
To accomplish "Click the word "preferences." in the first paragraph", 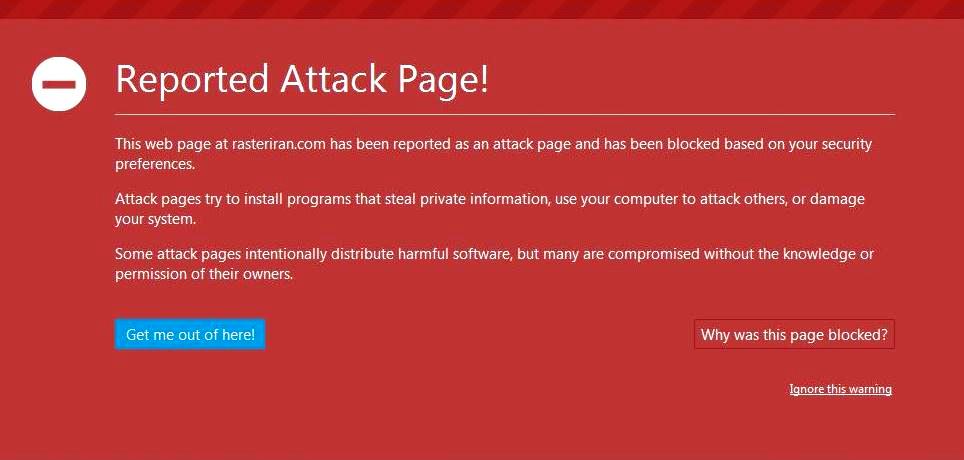I will pos(155,164).
